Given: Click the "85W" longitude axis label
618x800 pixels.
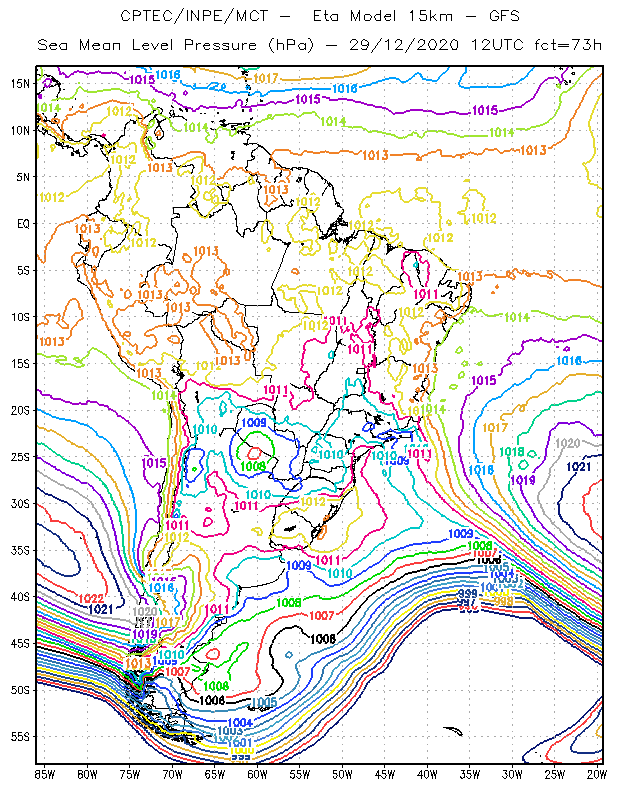Looking at the screenshot, I should coord(44,775).
